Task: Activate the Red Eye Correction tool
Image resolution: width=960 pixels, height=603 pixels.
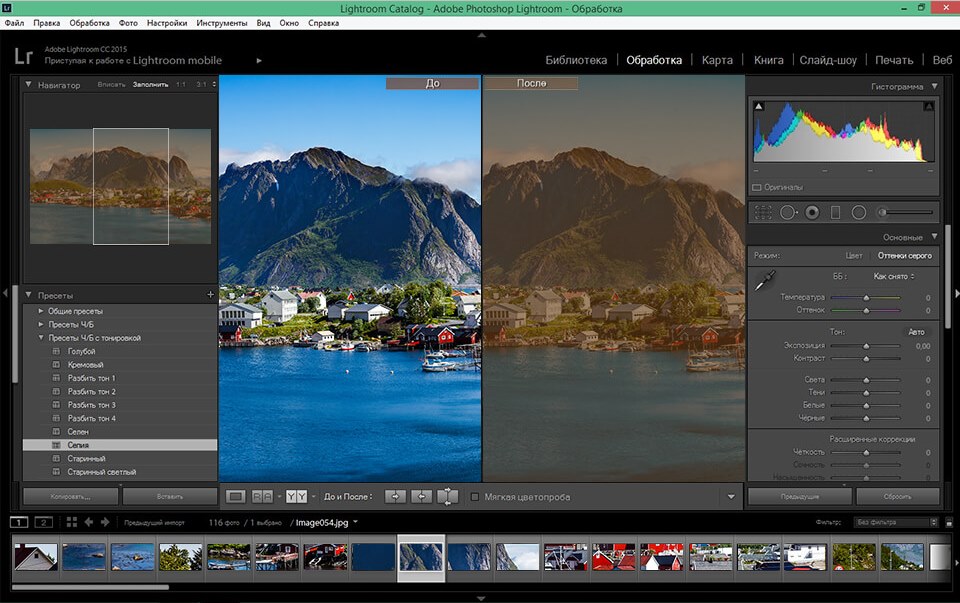Action: click(813, 212)
